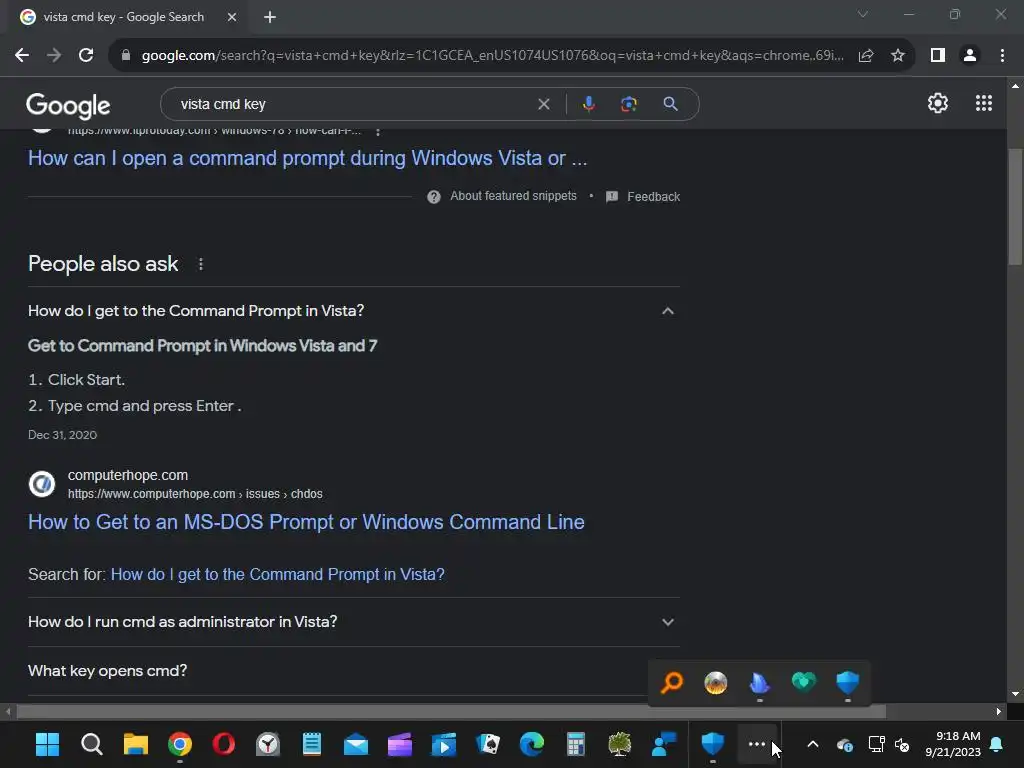Click the horizontal scrollbar thumb

[x=451, y=711]
